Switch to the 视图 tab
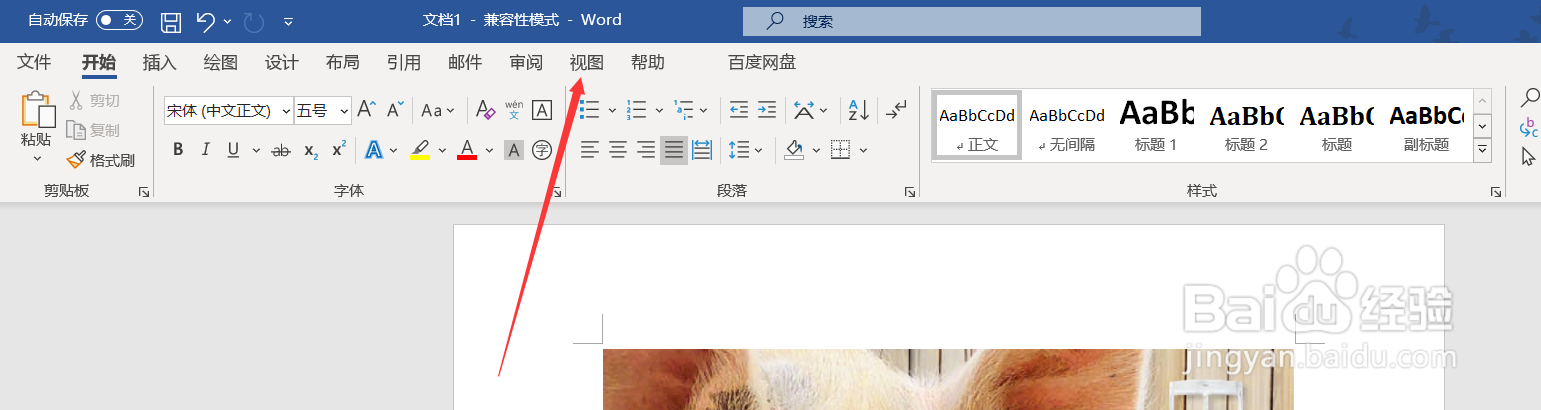The width and height of the screenshot is (1541, 410). 587,62
